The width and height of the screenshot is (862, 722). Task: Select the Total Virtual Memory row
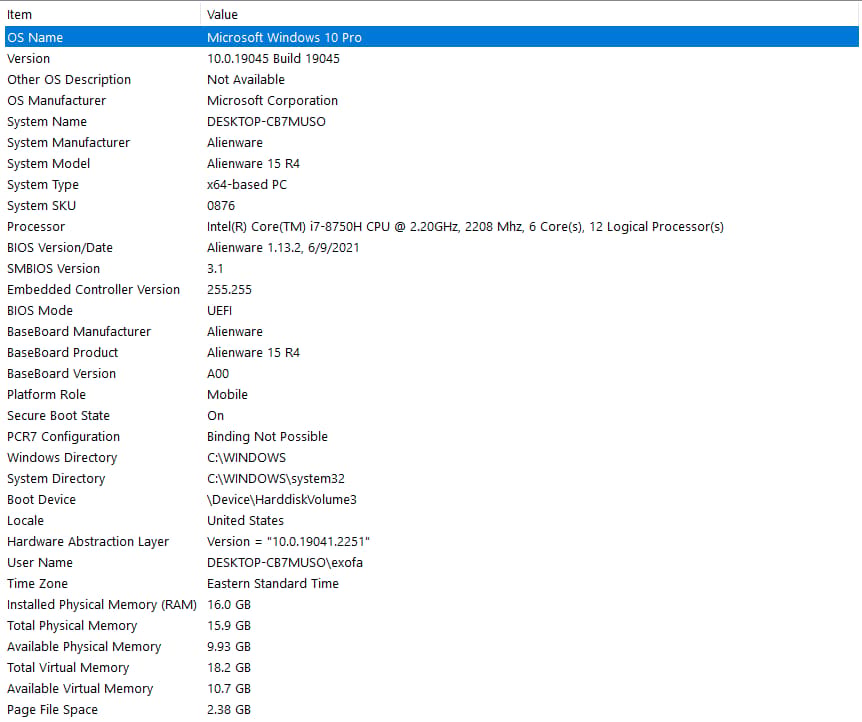[432, 668]
